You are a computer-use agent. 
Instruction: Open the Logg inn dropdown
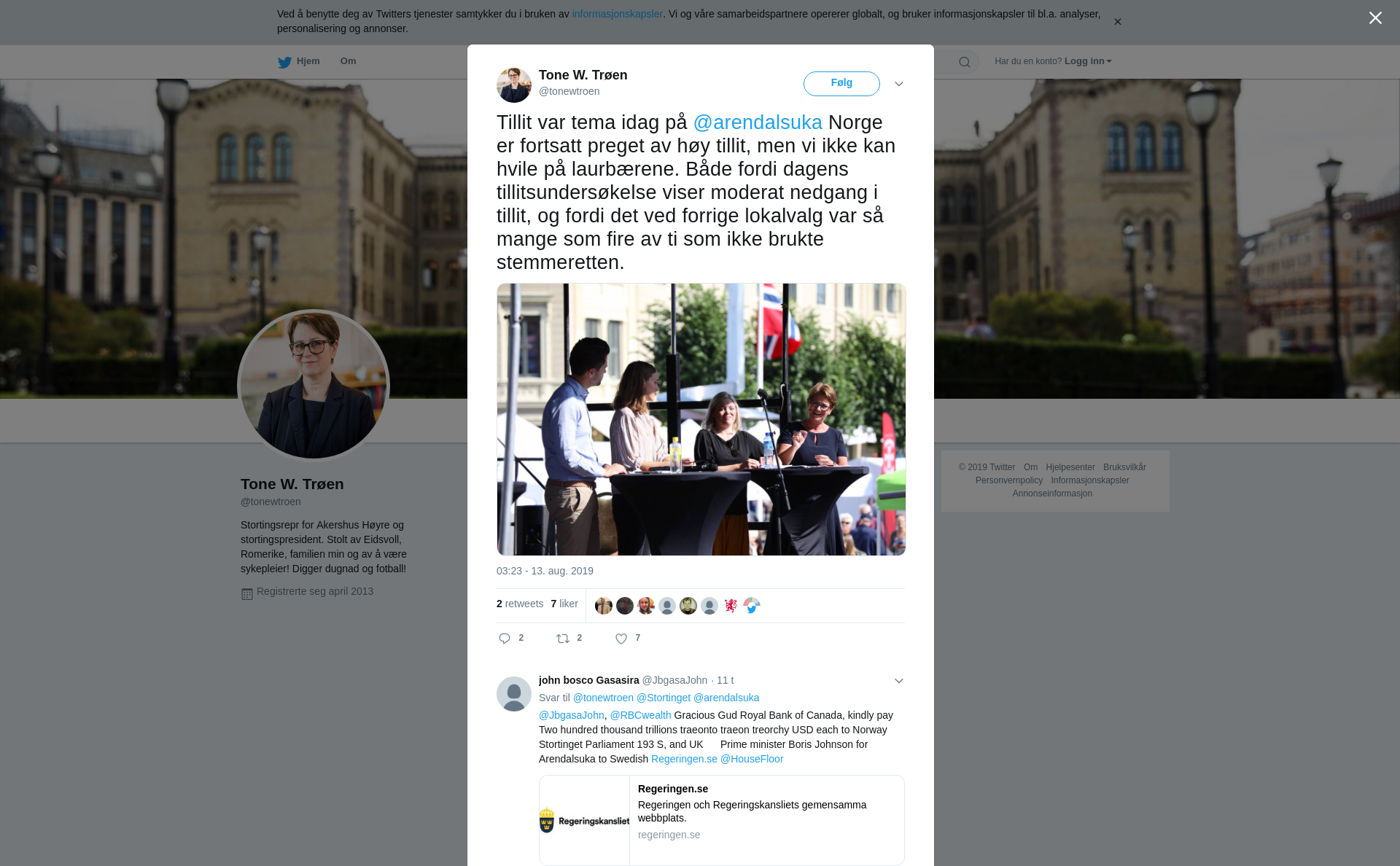1088,61
